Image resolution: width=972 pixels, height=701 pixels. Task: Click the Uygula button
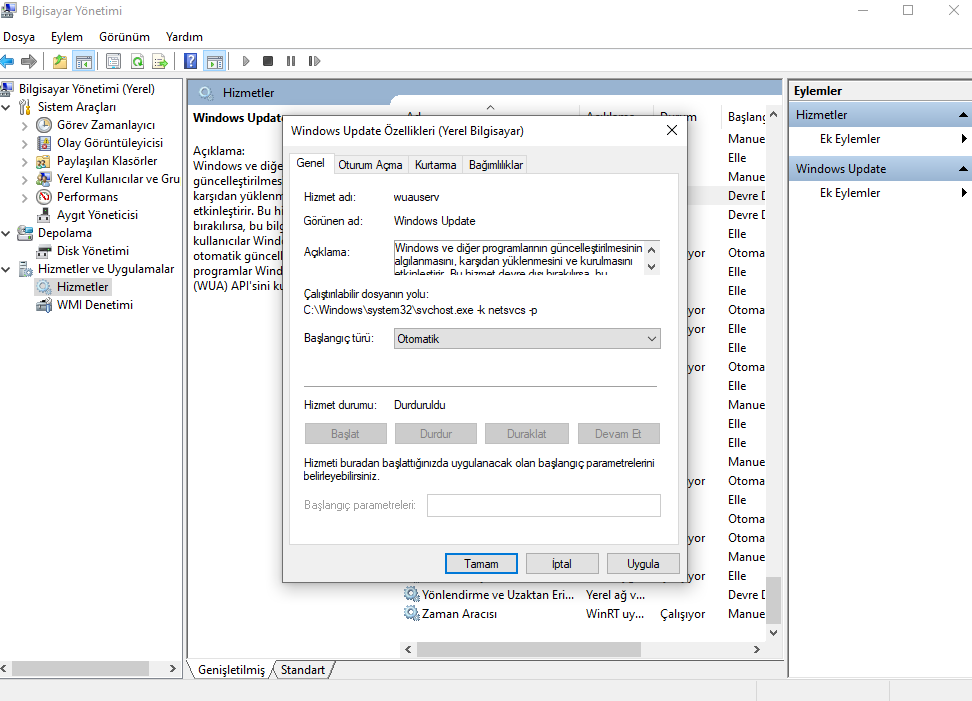click(643, 563)
